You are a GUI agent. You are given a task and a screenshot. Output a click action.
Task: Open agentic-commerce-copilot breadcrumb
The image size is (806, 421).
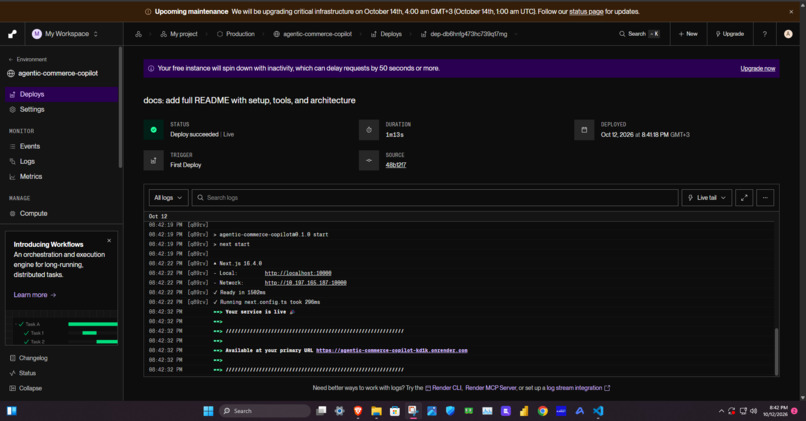pos(313,34)
